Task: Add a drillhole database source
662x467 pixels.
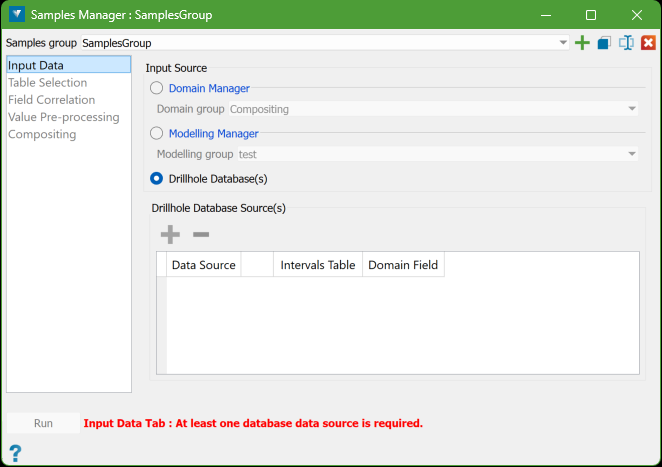Action: point(171,234)
